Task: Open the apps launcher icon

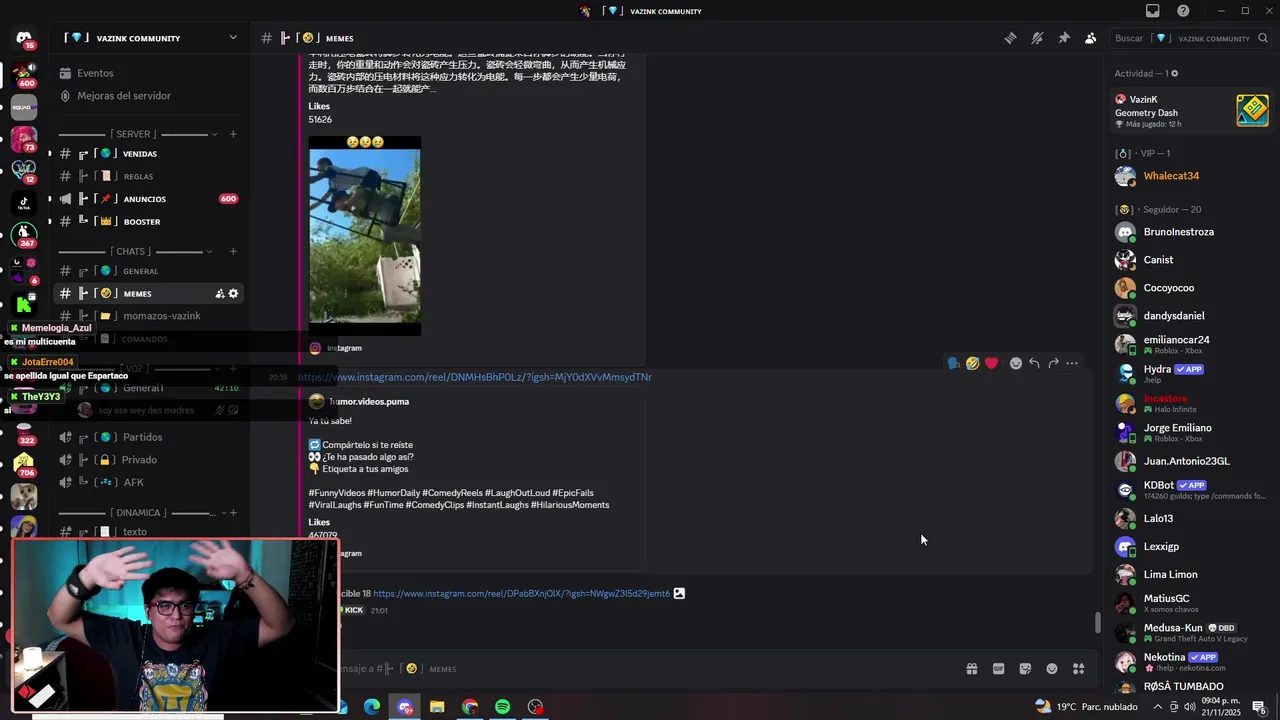Action: tap(1079, 669)
